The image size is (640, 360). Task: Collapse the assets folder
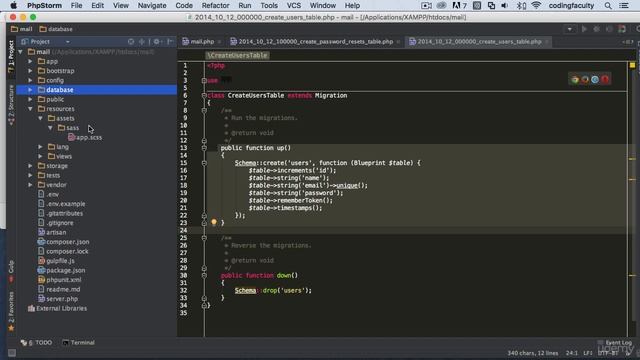tap(40, 118)
